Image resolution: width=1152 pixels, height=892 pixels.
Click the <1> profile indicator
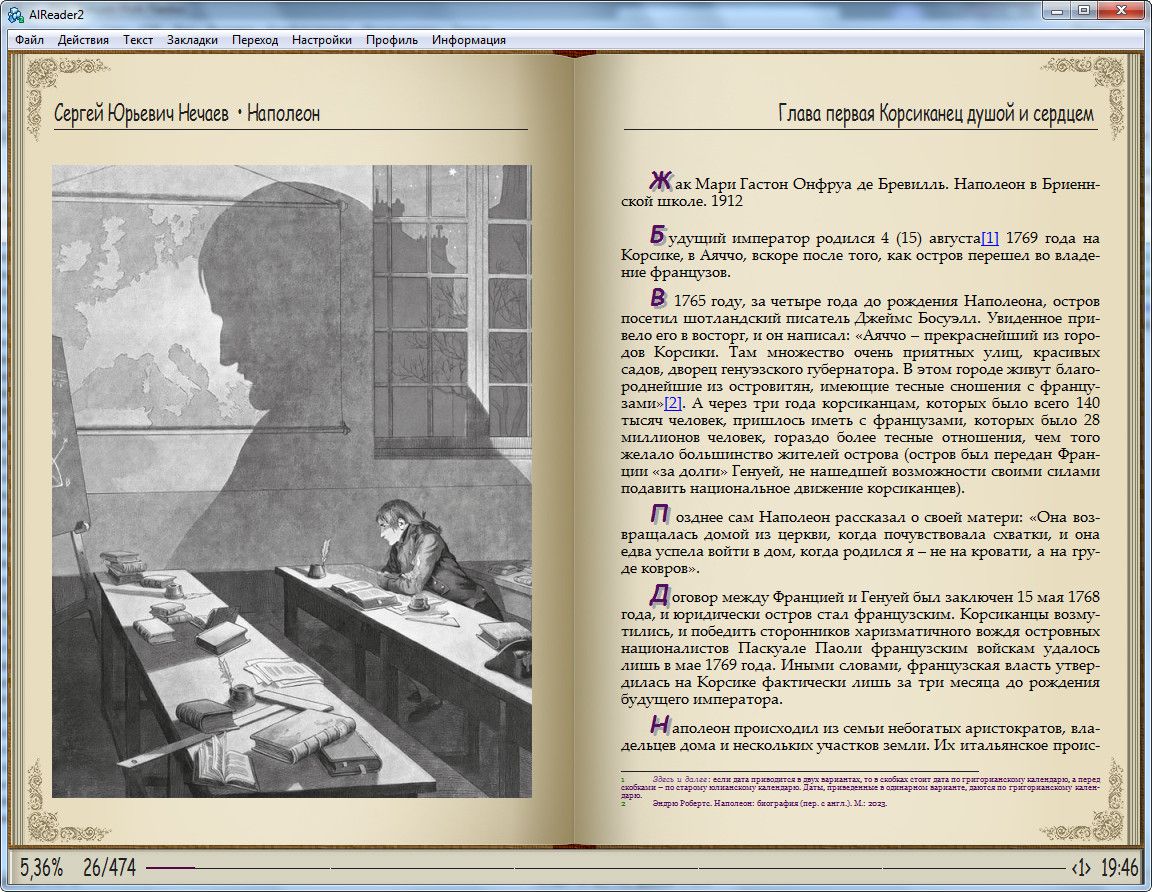pyautogui.click(x=1080, y=867)
